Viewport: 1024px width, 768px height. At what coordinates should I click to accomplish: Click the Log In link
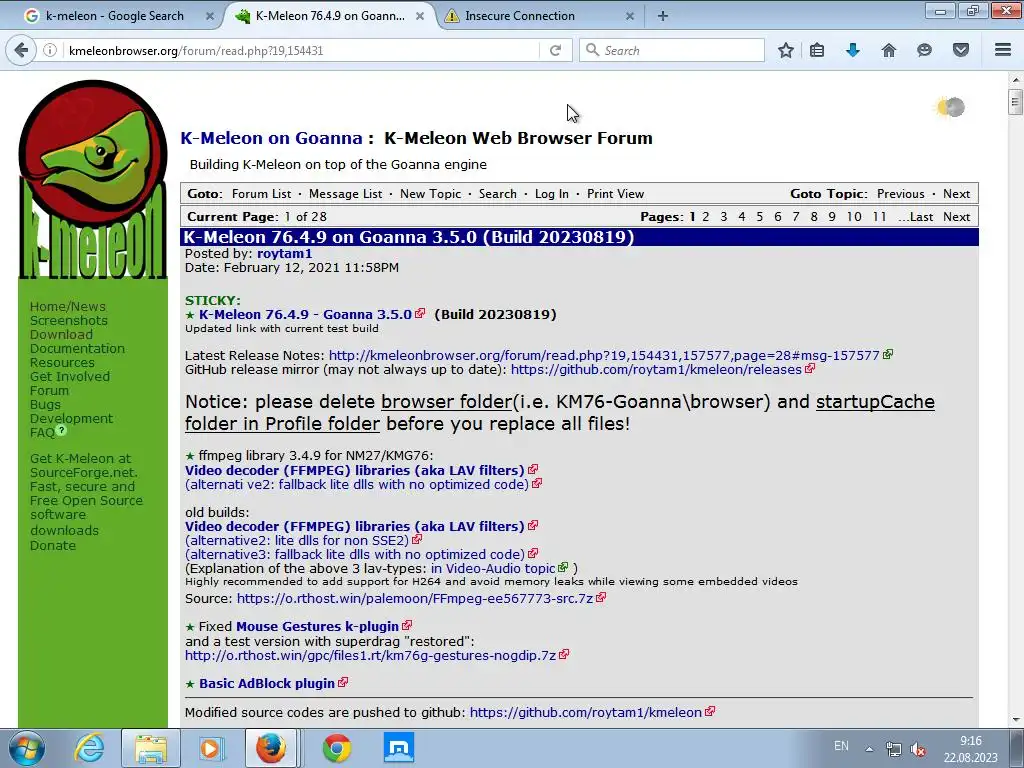coord(552,194)
